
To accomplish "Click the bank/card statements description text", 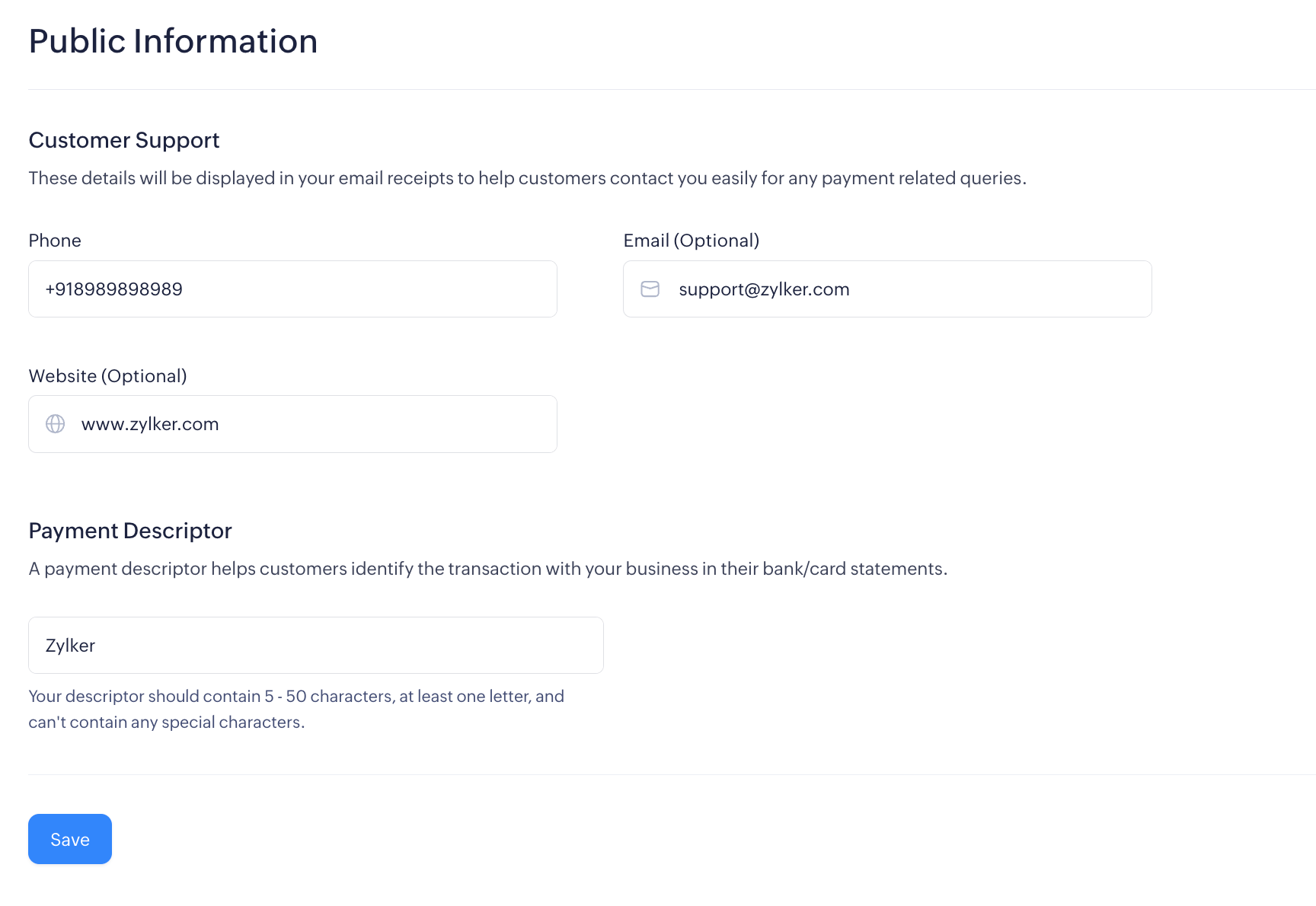I will coord(487,569).
